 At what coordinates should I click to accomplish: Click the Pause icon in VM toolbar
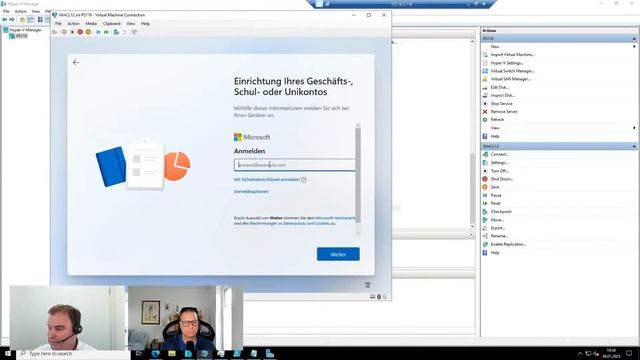(x=98, y=32)
